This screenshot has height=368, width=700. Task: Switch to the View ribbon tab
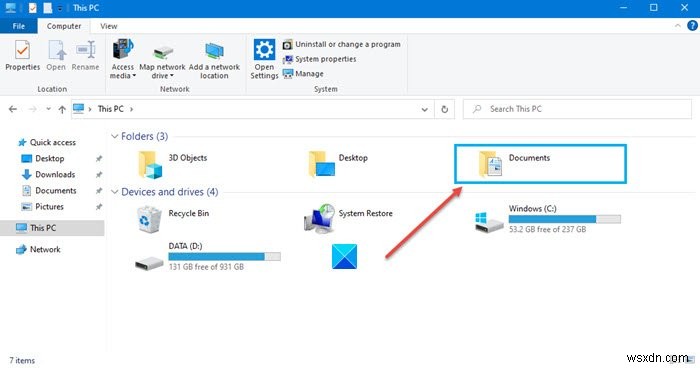[108, 26]
